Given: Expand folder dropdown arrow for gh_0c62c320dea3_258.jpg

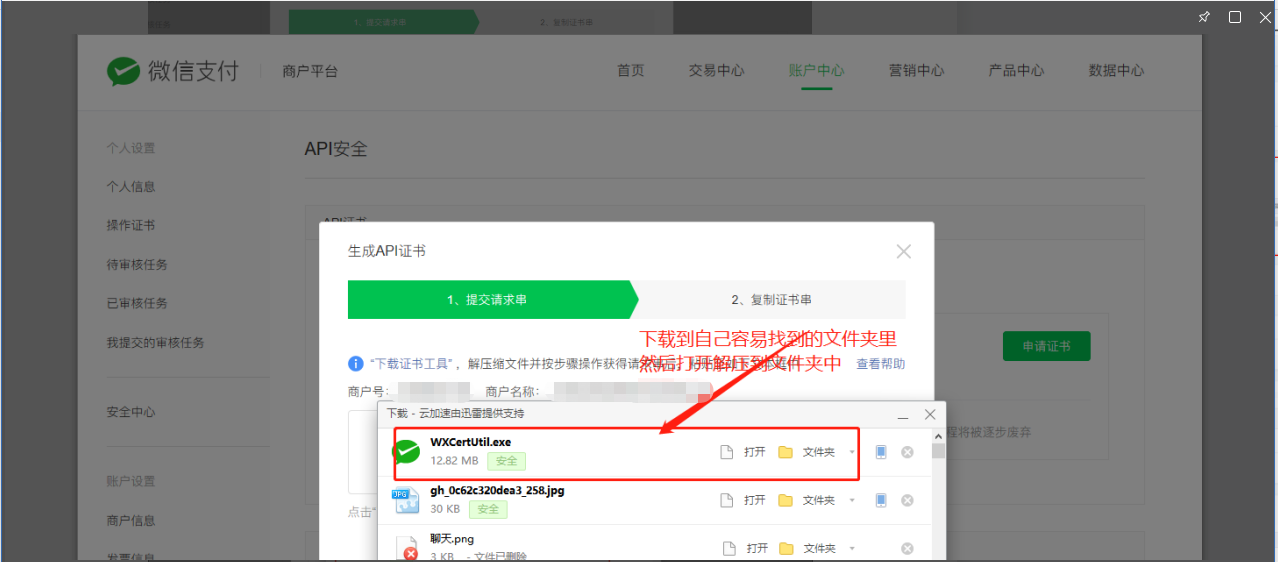Looking at the screenshot, I should pos(852,500).
